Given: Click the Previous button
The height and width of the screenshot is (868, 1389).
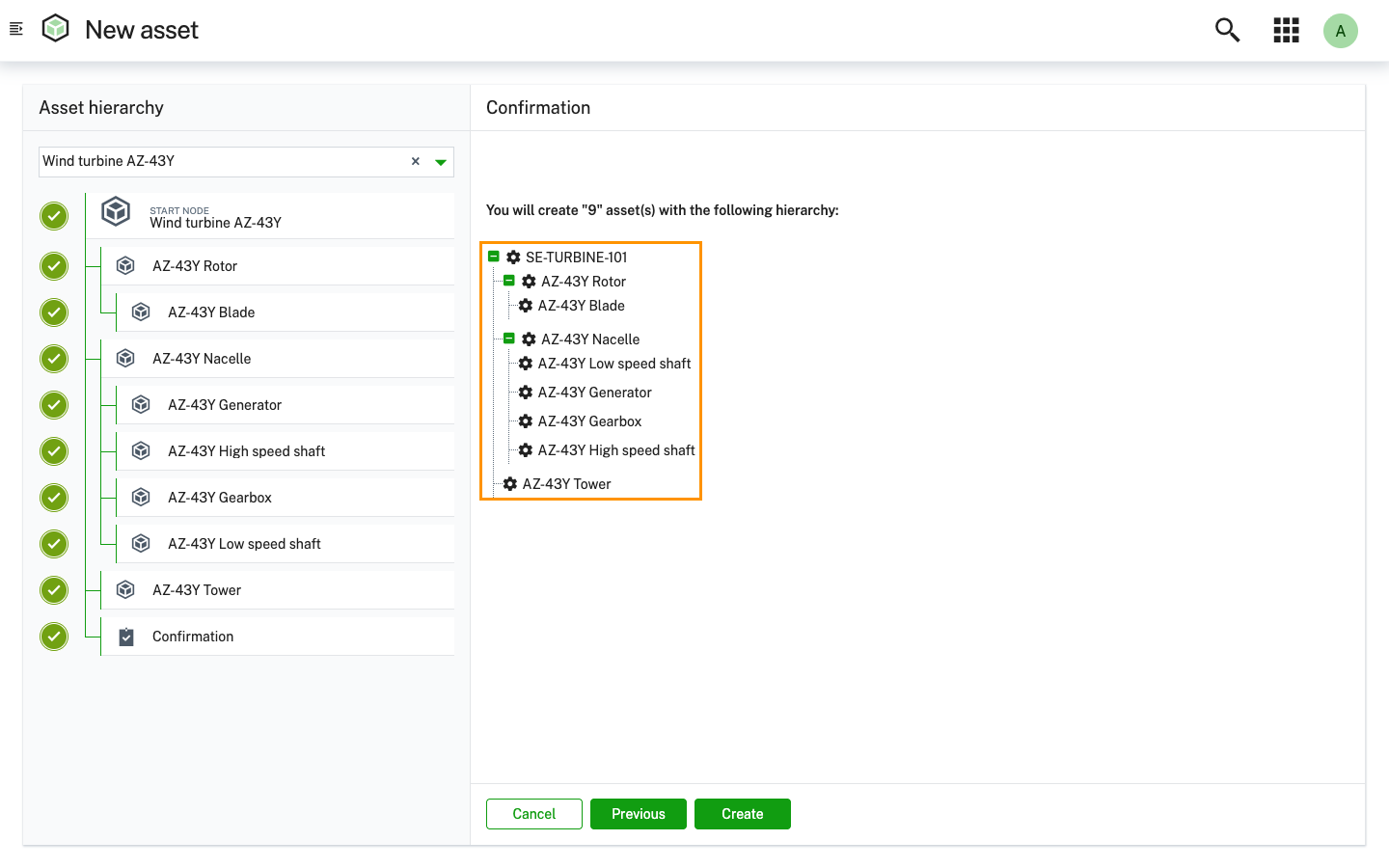Looking at the screenshot, I should [638, 813].
